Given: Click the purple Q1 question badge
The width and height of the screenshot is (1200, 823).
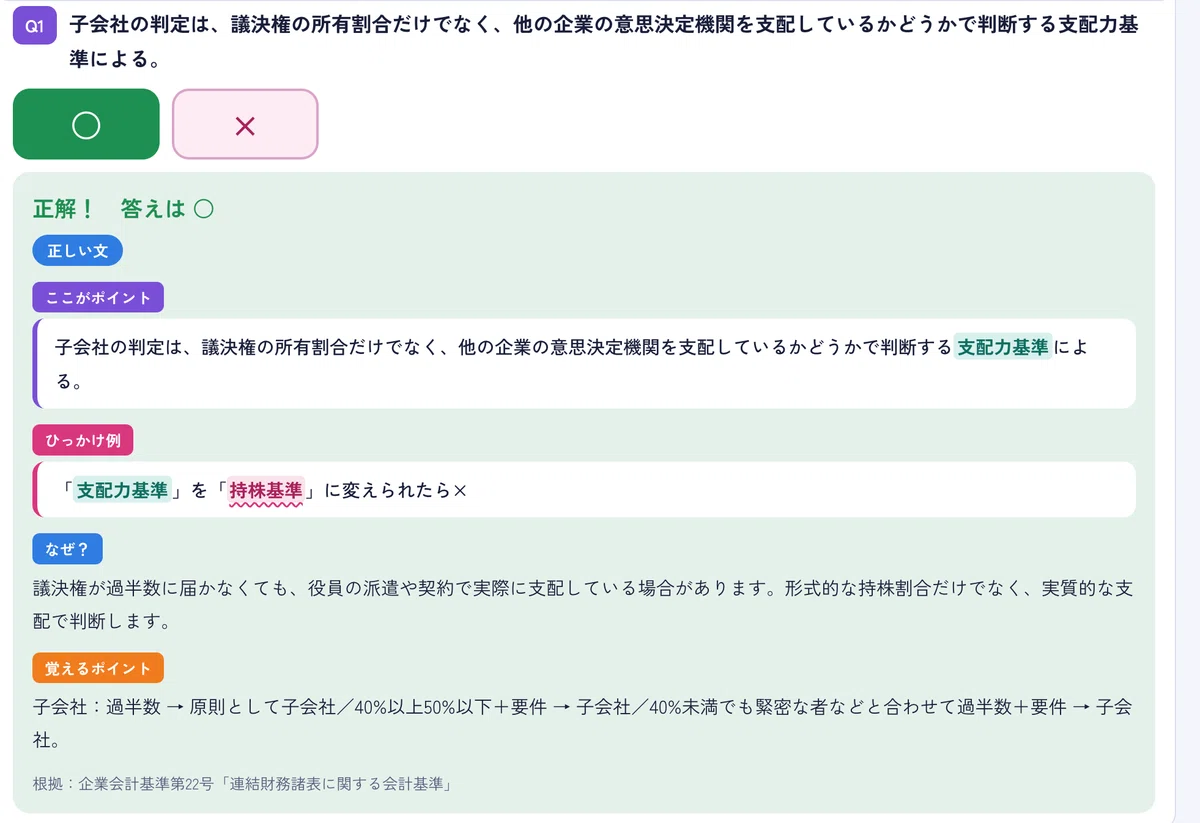Looking at the screenshot, I should (x=35, y=26).
